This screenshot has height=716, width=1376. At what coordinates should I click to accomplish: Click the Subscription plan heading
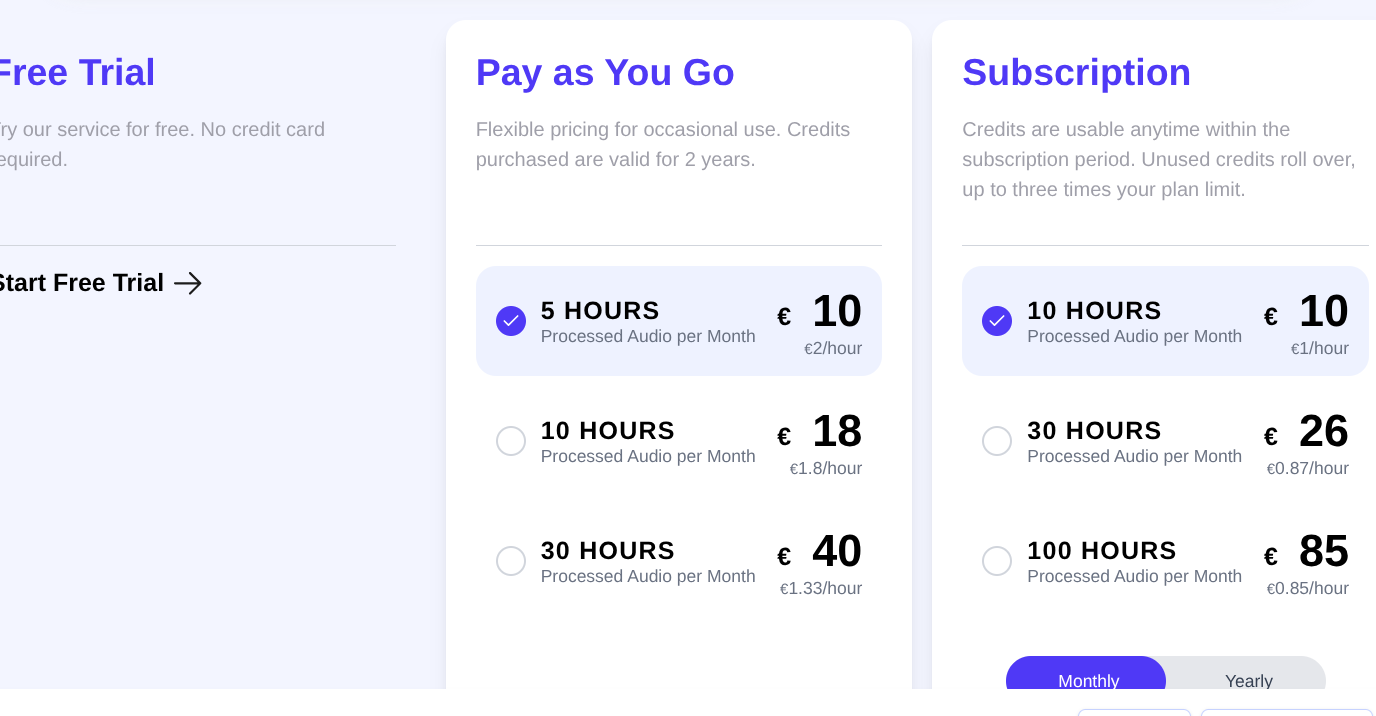(x=1076, y=73)
